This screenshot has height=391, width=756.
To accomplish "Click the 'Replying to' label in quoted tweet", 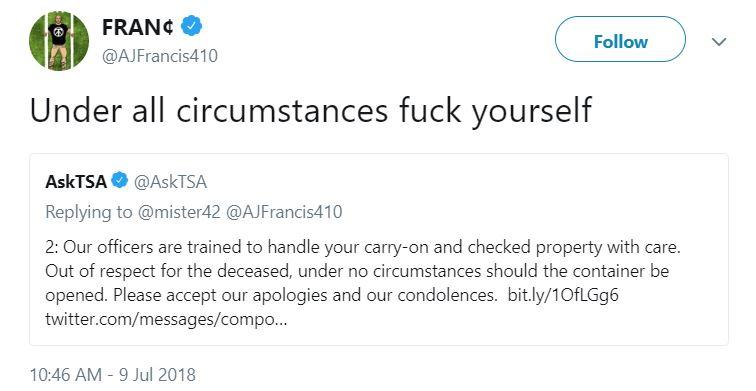I will pos(89,212).
